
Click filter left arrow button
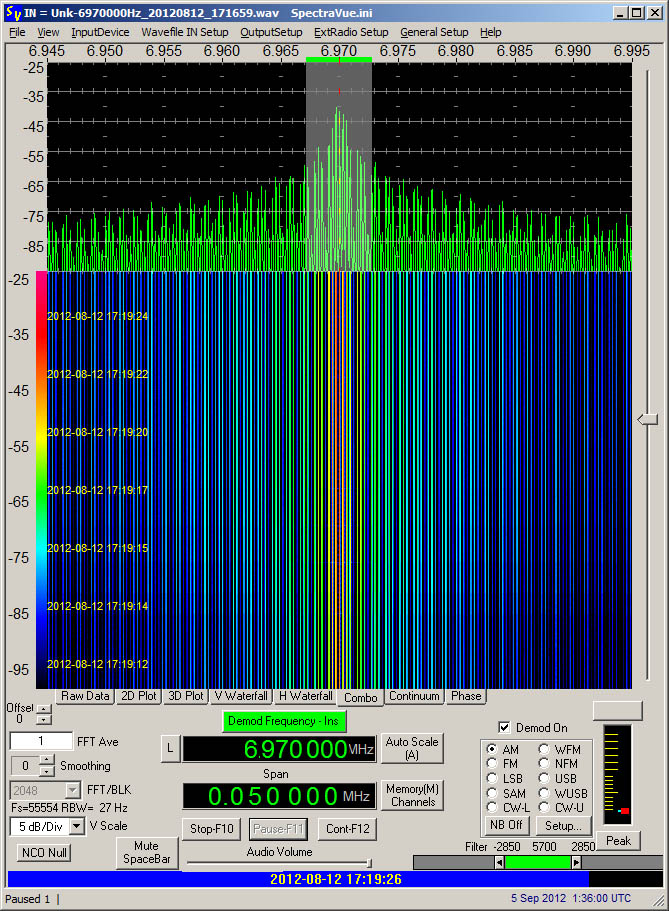pos(499,862)
